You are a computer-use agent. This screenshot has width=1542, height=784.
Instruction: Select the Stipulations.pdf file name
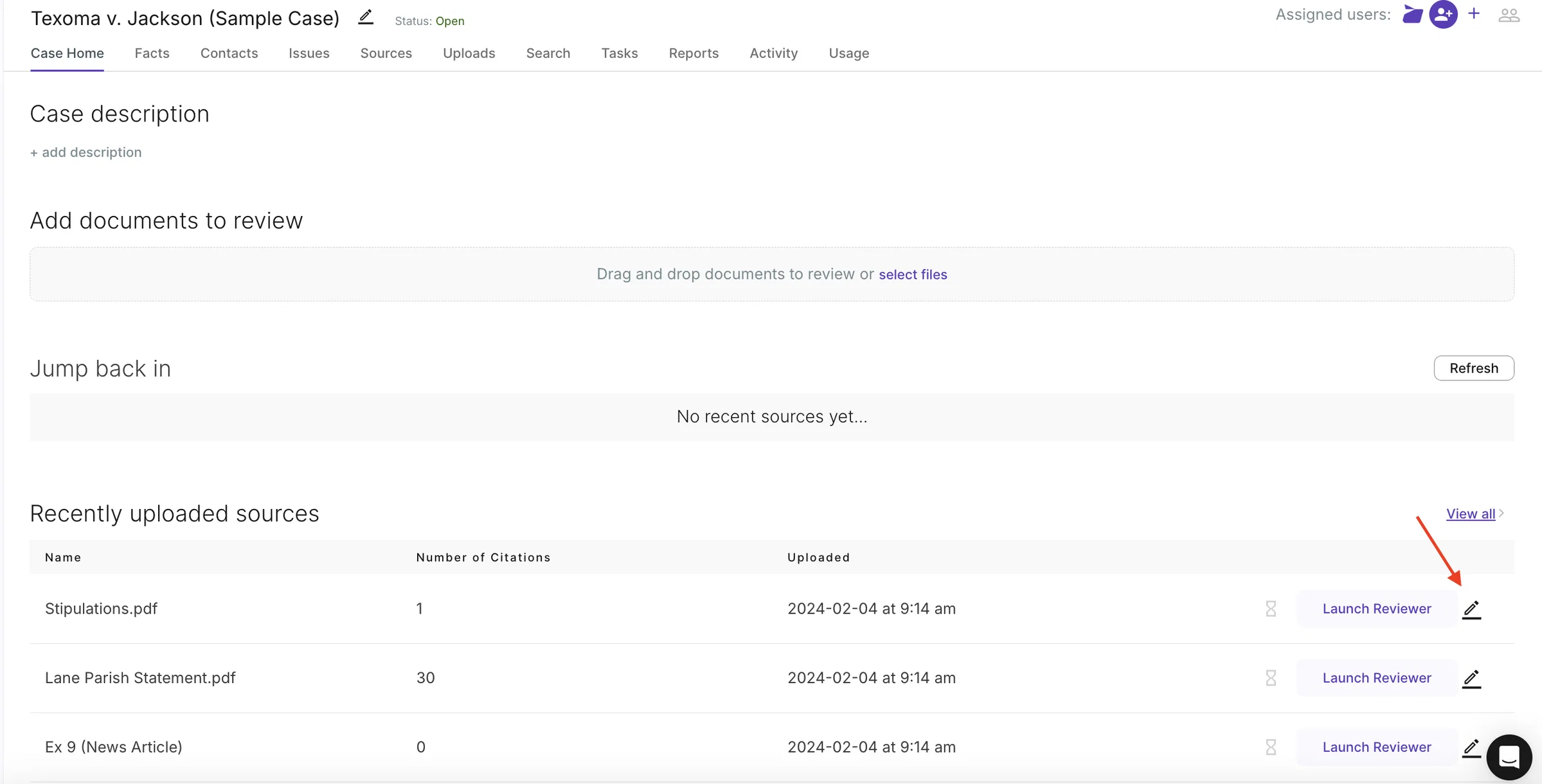tap(101, 609)
